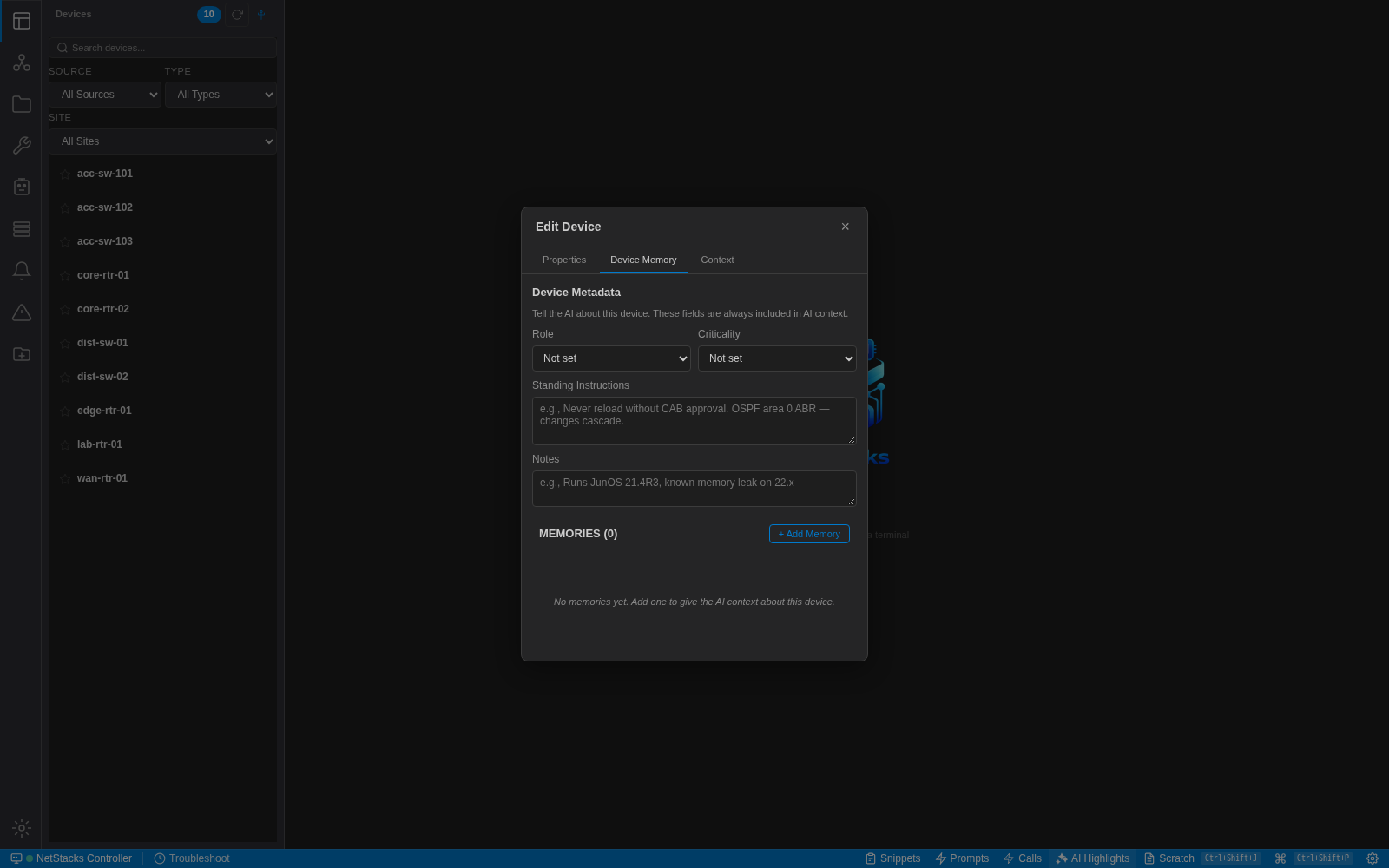Open Prompts in the status bar
The height and width of the screenshot is (868, 1389).
click(x=962, y=858)
